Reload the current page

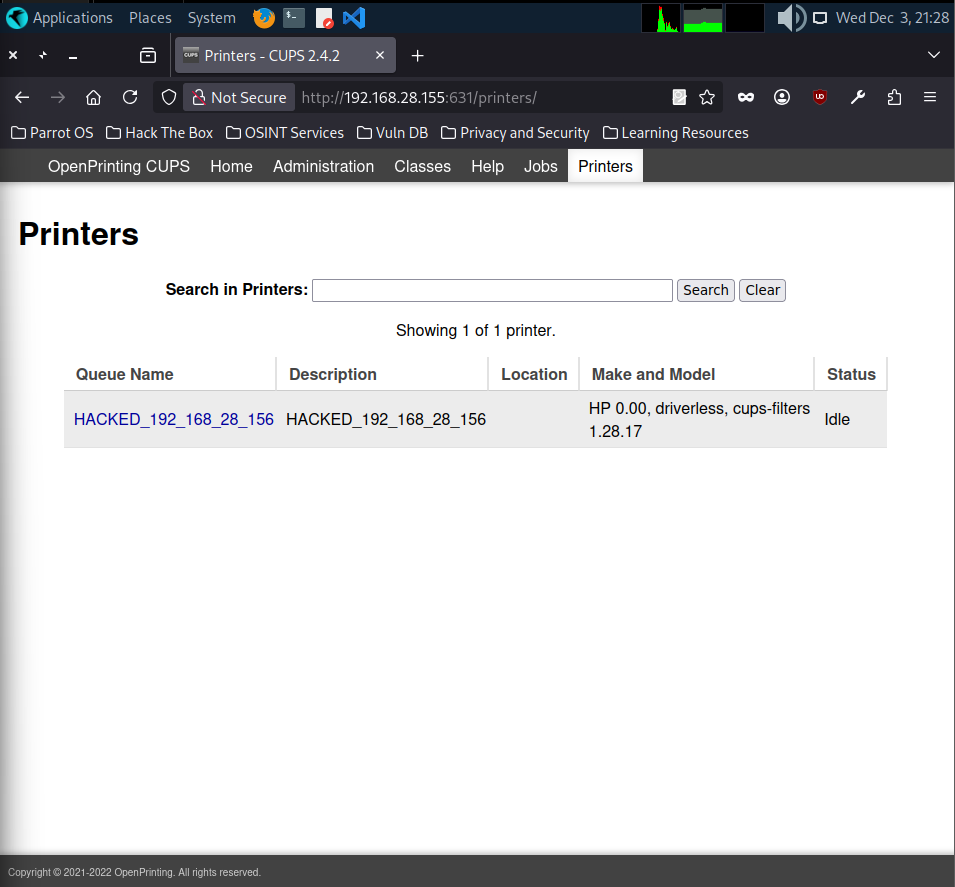click(130, 97)
